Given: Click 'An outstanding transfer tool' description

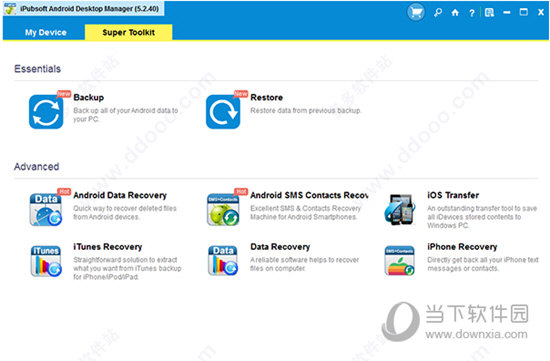Looking at the screenshot, I should [x=482, y=217].
